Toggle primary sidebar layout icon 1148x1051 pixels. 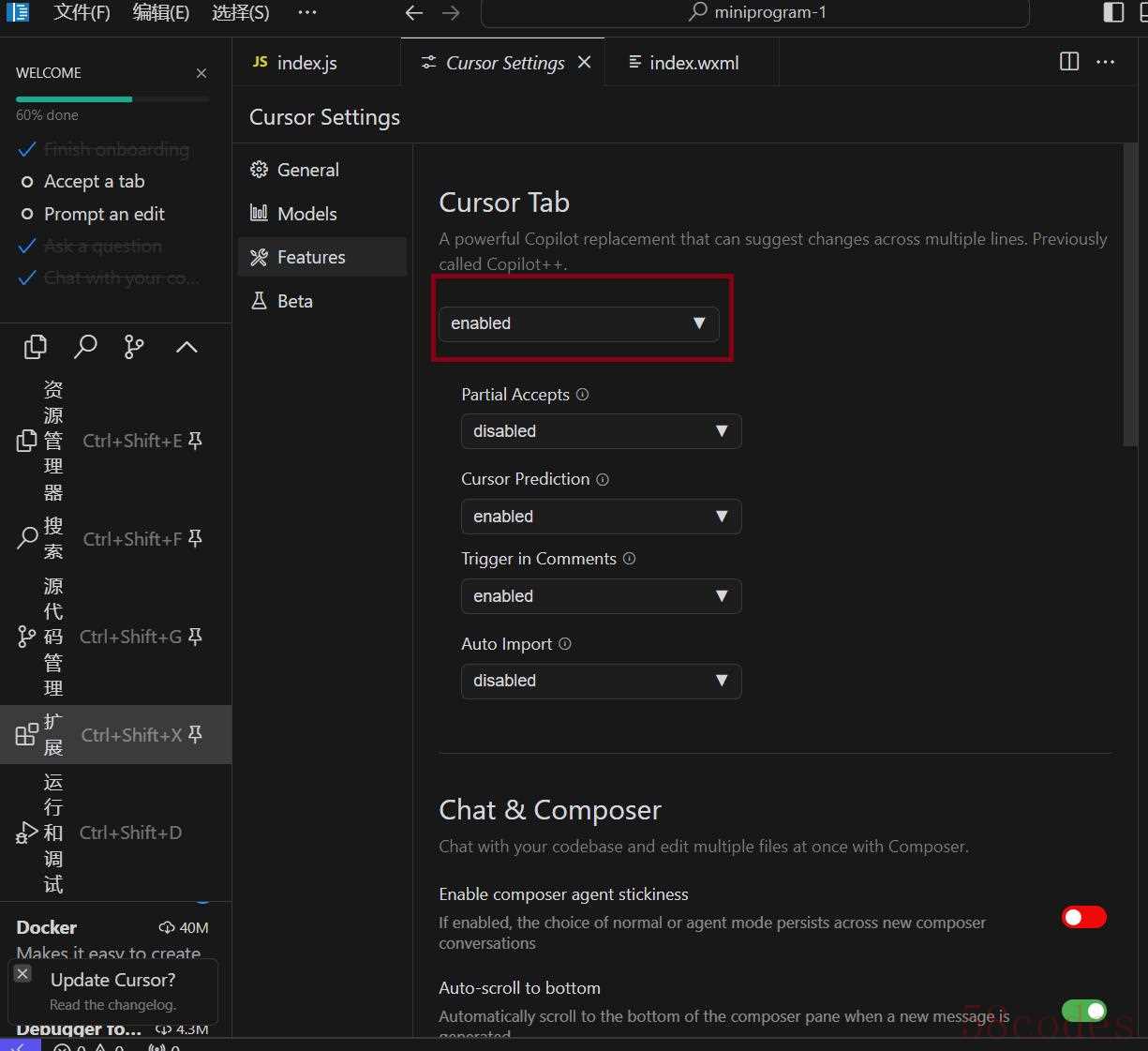click(1113, 12)
